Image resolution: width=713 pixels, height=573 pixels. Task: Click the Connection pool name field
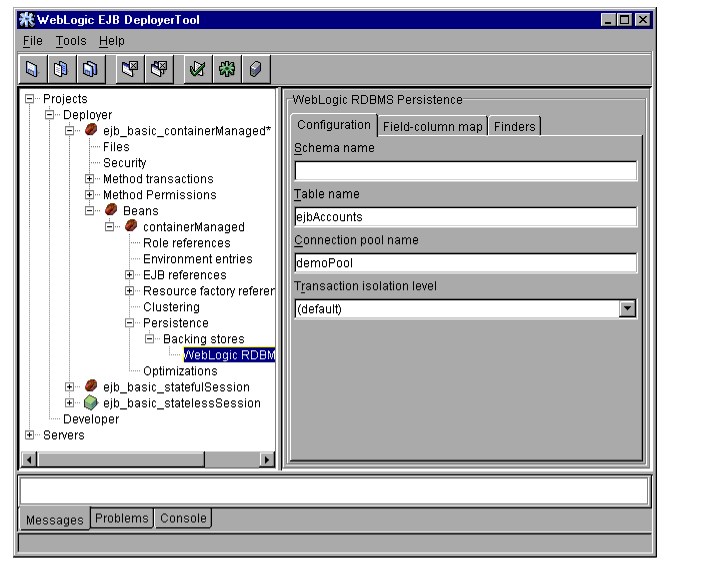click(x=466, y=263)
